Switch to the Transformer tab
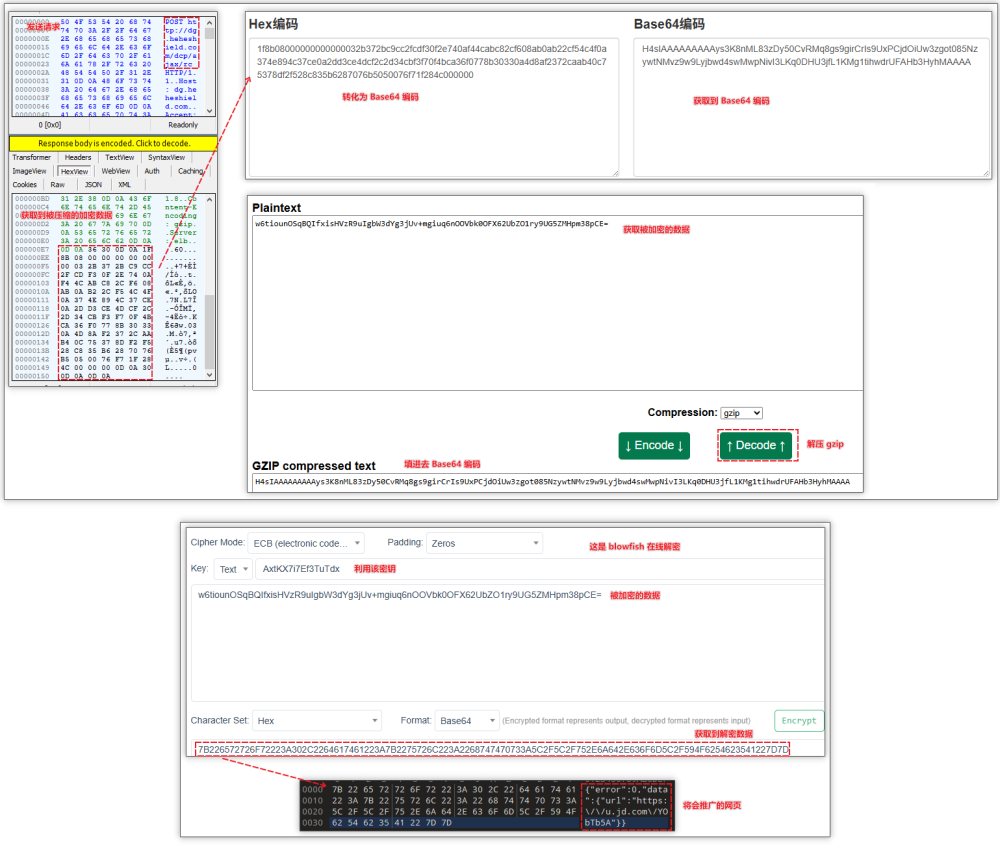This screenshot has width=1000, height=845. 32,158
